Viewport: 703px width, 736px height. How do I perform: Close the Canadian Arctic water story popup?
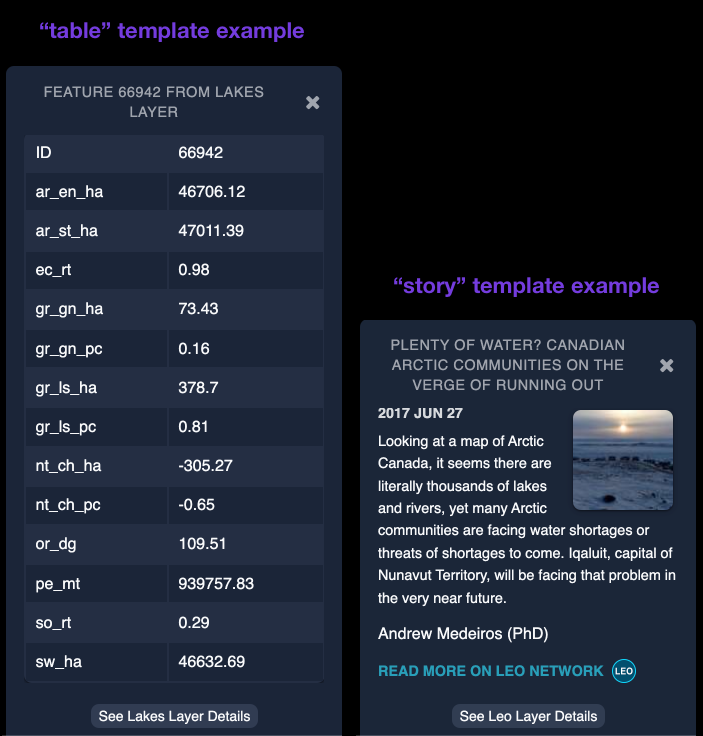click(x=667, y=366)
